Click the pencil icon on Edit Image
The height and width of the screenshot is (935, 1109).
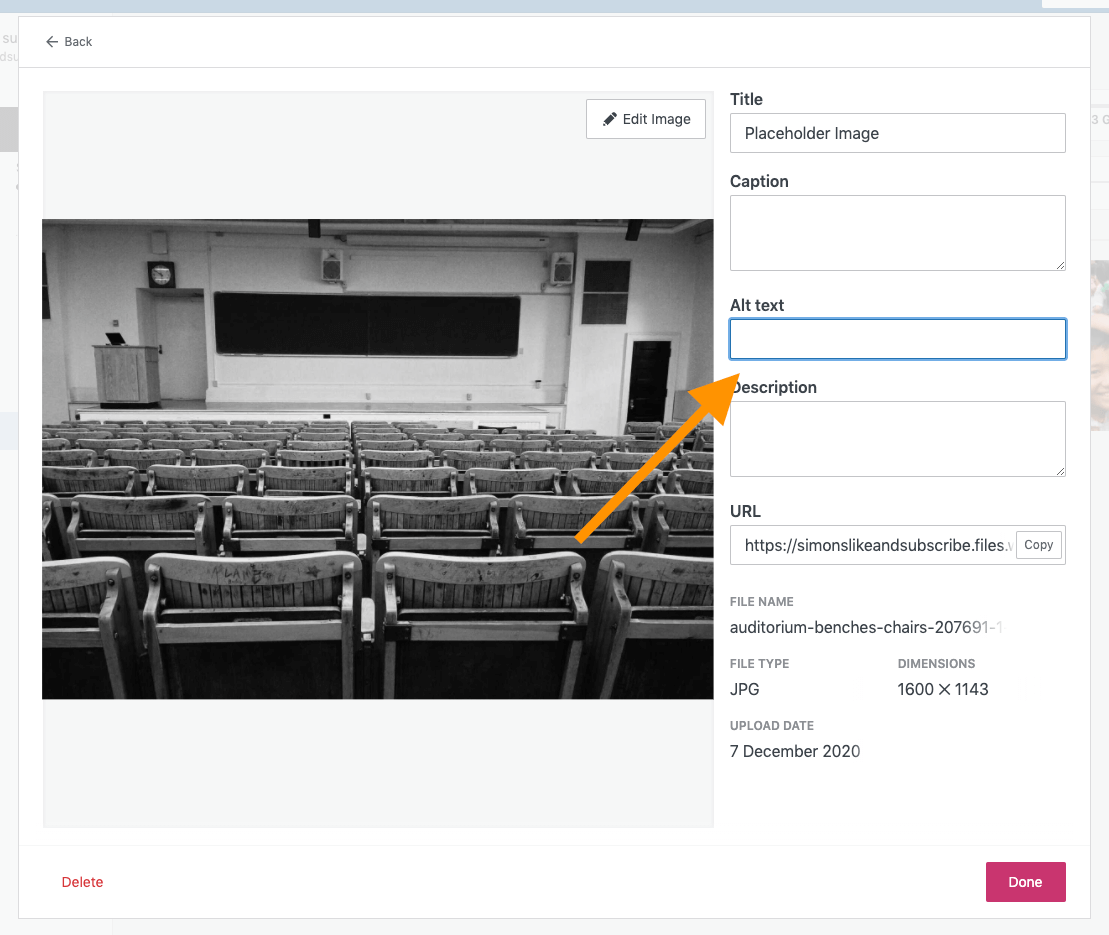tap(609, 119)
